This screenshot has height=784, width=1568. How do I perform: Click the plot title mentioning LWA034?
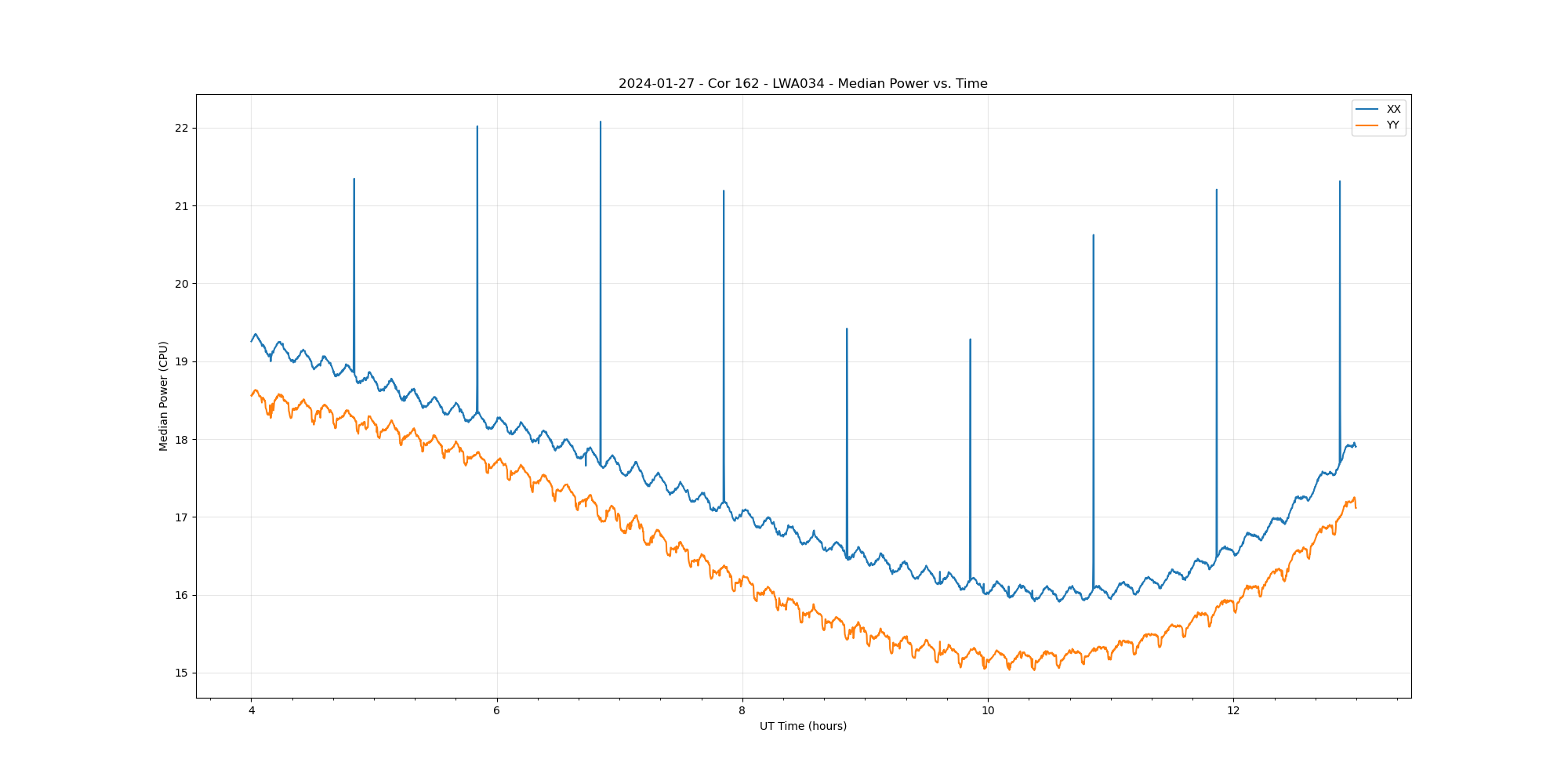pos(803,84)
